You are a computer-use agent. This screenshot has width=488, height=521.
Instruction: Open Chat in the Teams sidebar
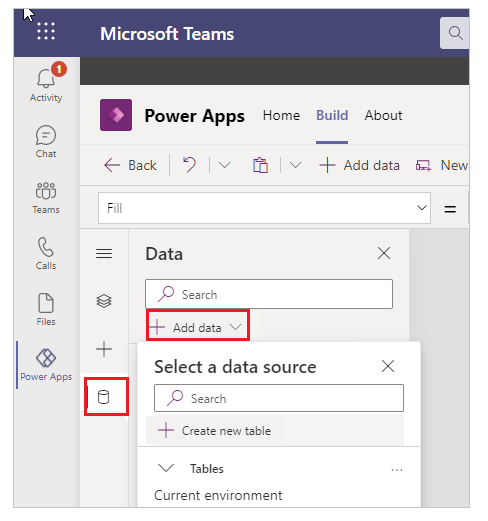pos(46,141)
